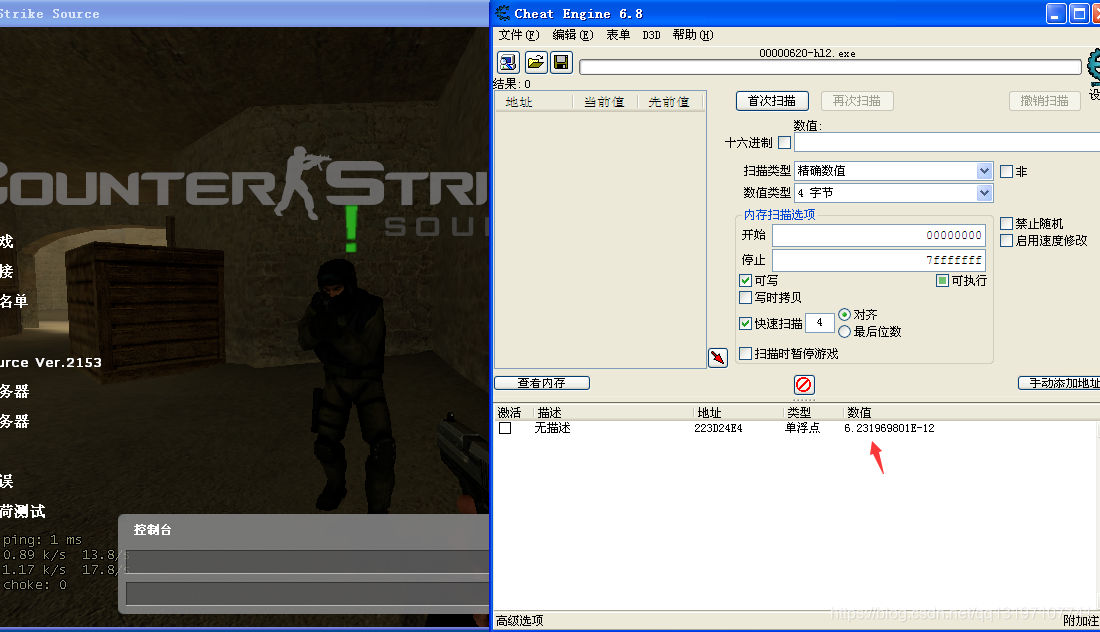Open the D3D menu
The image size is (1100, 632).
(651, 35)
